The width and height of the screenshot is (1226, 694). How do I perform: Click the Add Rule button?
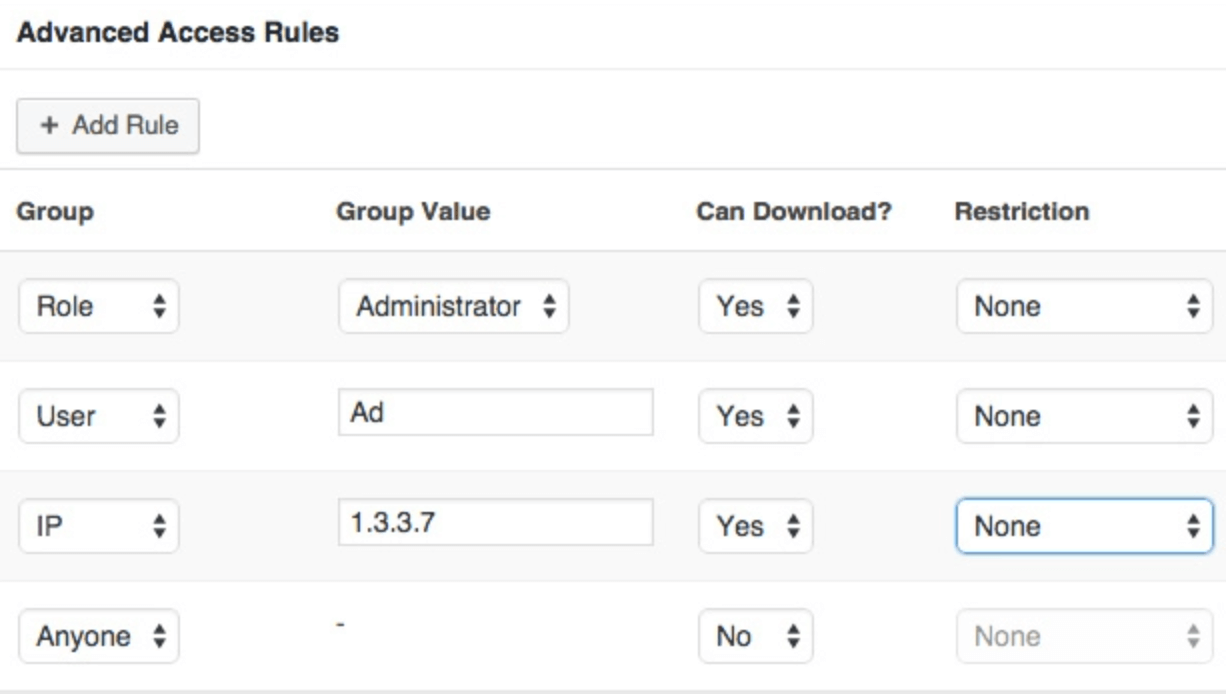108,126
